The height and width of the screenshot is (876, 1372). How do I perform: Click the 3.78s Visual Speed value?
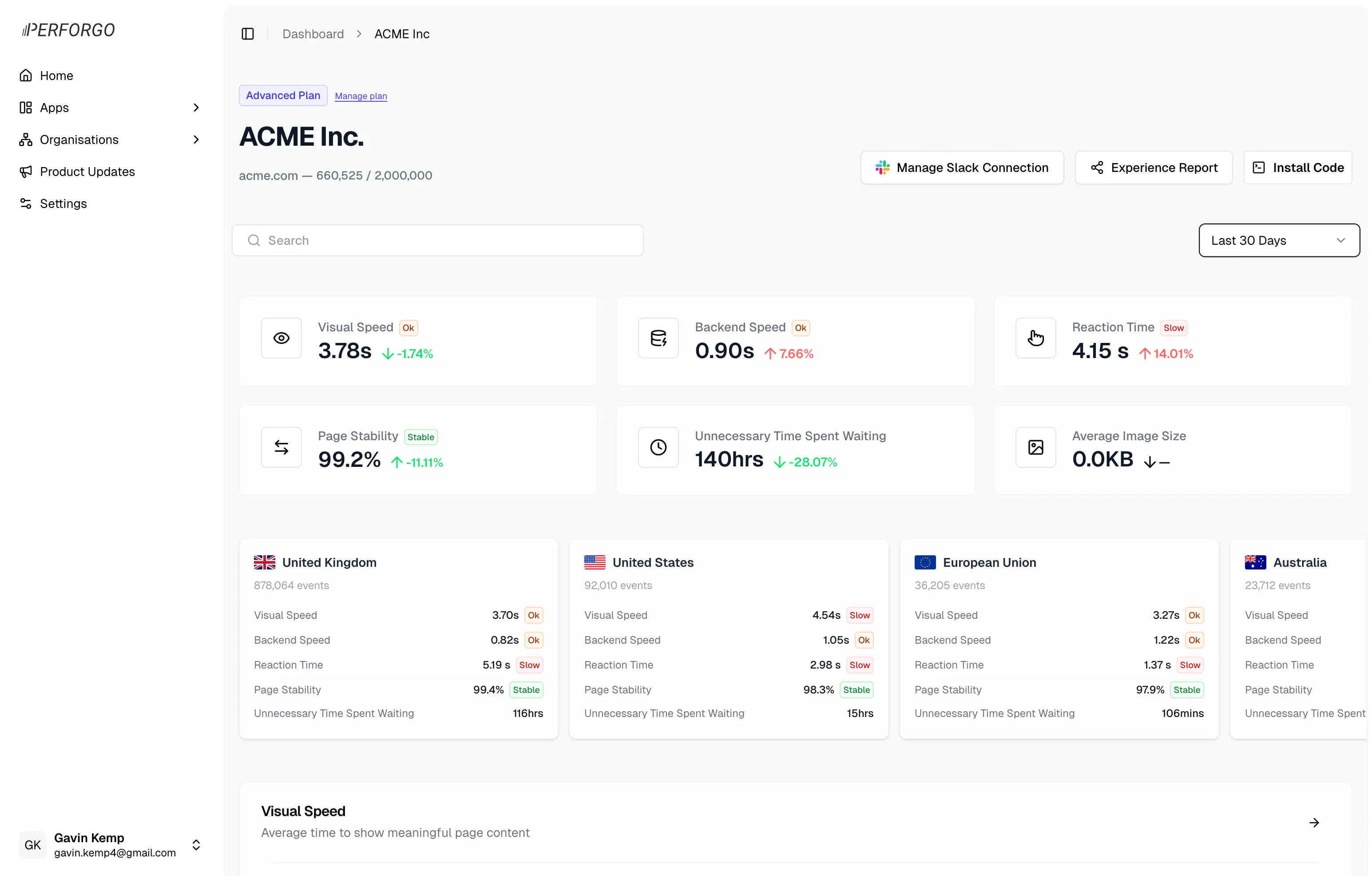[x=345, y=351]
